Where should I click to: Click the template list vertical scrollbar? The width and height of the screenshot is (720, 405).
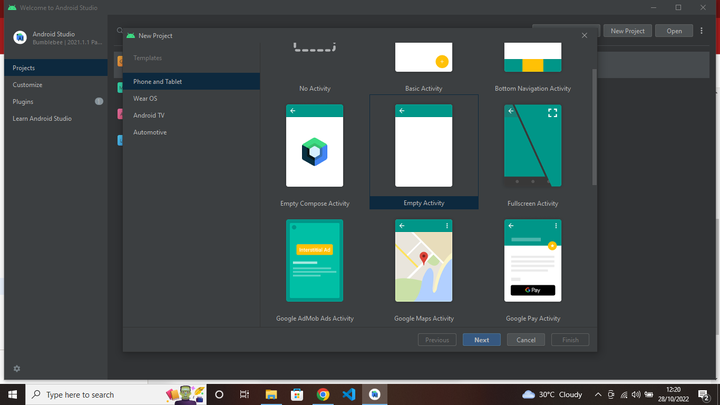595,125
